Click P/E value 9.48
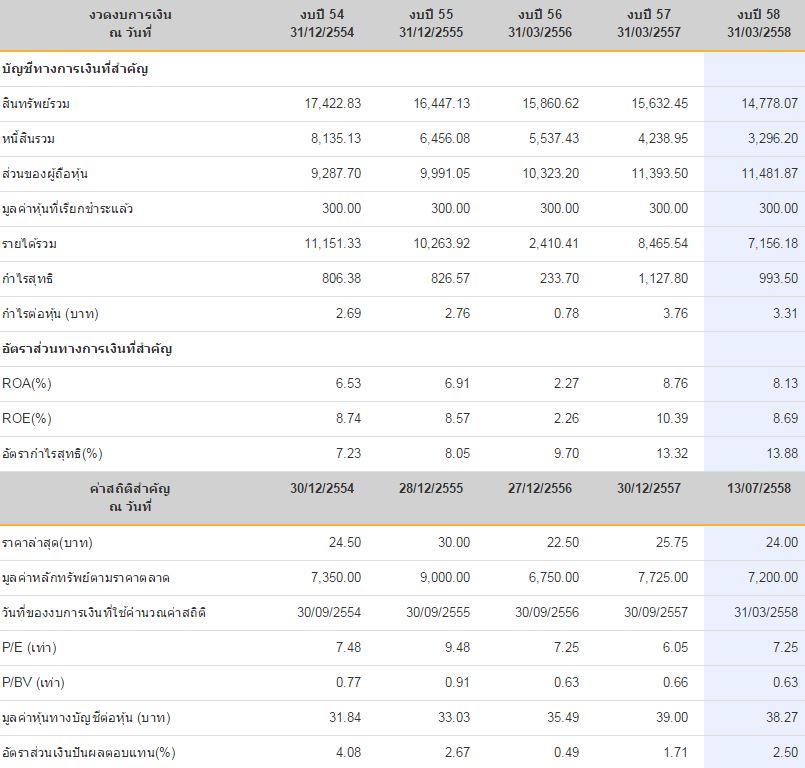The image size is (805, 768). coord(457,647)
